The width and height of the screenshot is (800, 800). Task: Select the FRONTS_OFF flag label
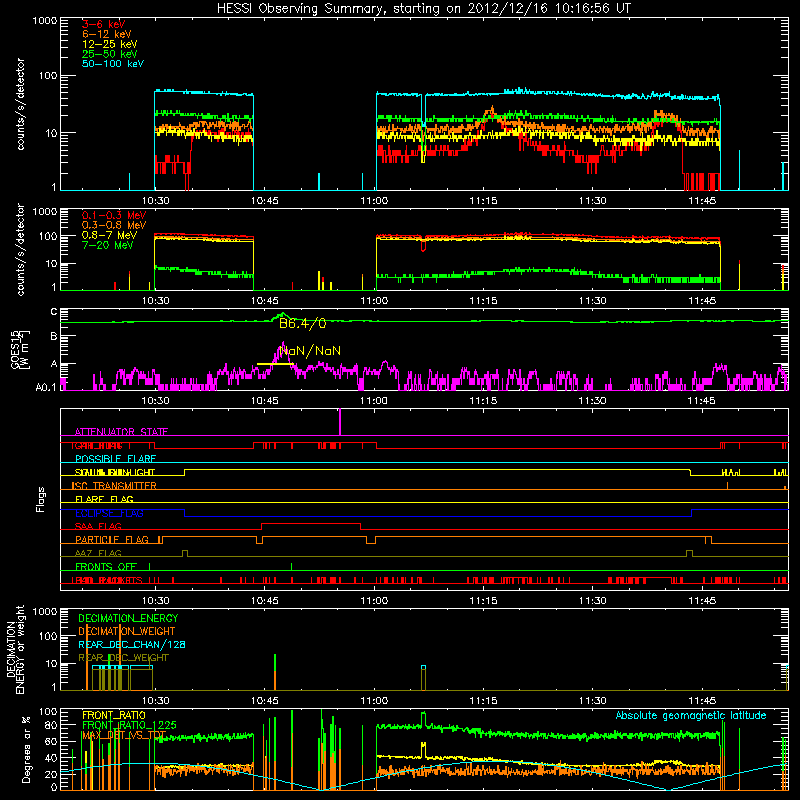[x=106, y=567]
